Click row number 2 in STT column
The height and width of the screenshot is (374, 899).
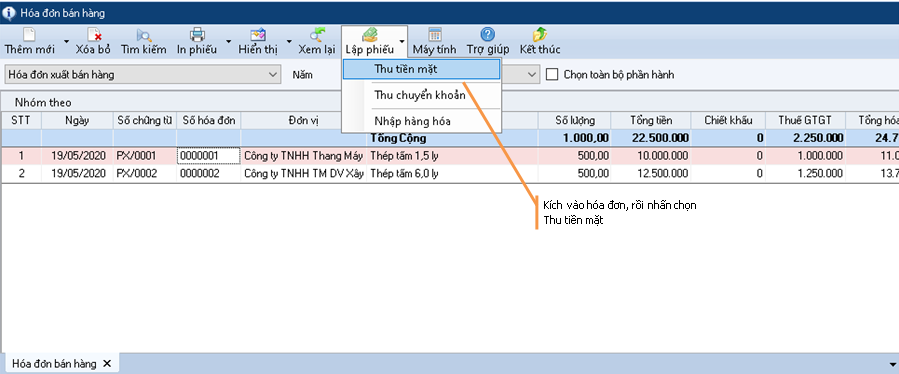[21, 174]
